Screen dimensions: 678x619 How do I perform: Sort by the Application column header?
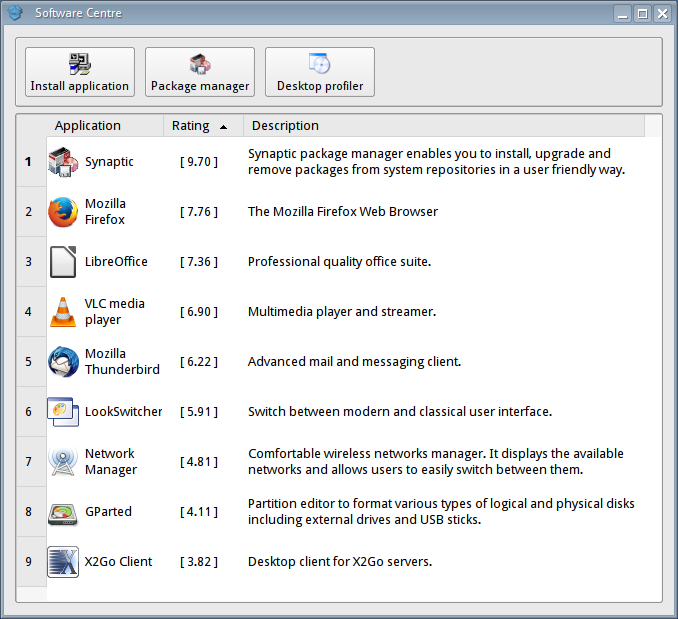105,126
